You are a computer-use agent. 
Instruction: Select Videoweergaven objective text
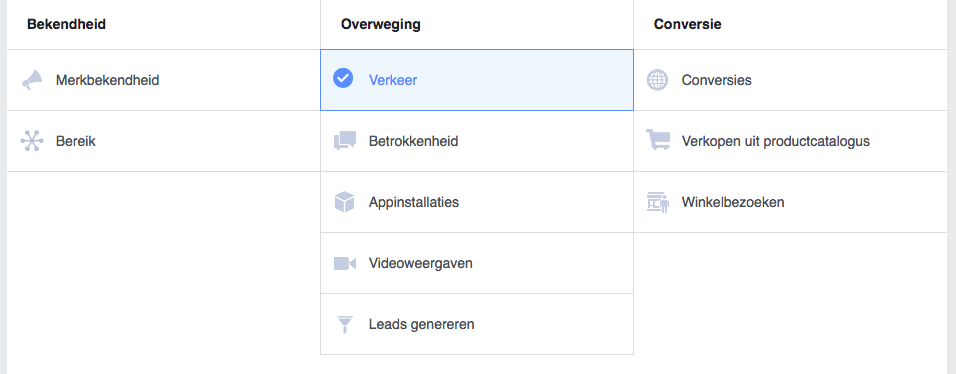click(x=421, y=264)
